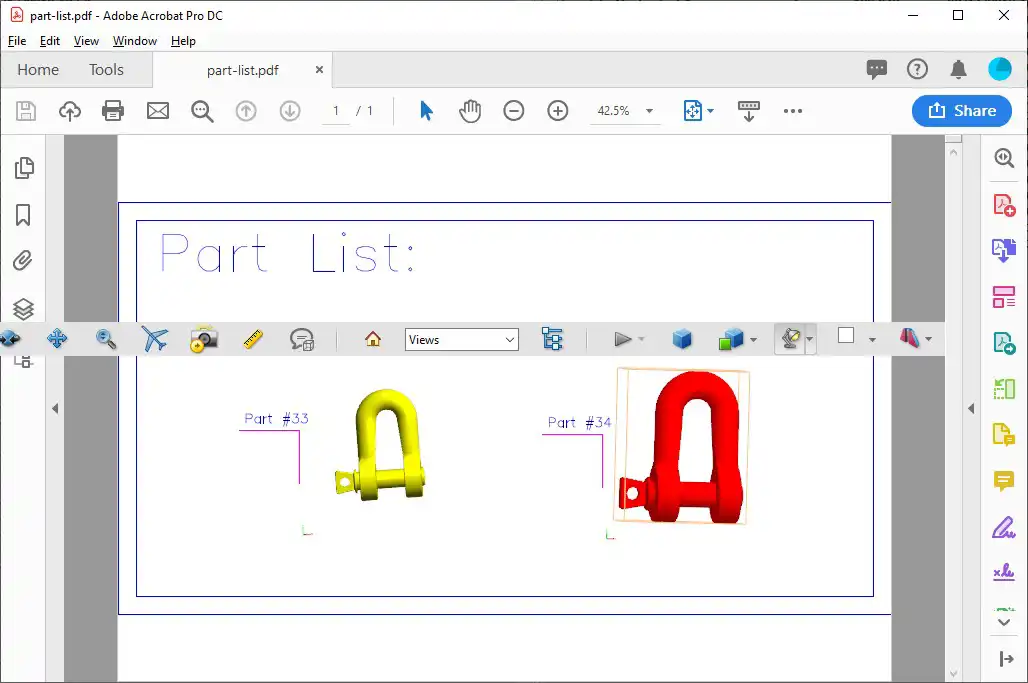
Task: Open the File menu
Action: point(17,41)
